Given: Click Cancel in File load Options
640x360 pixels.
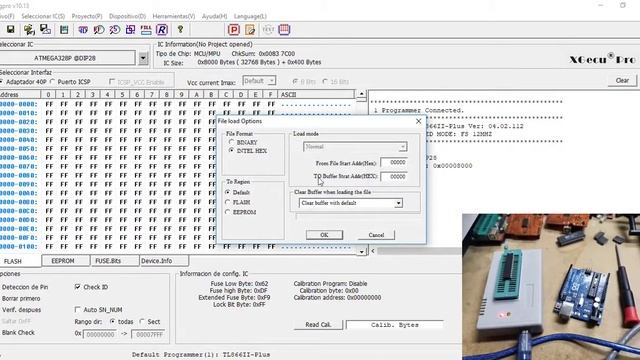Looking at the screenshot, I should point(376,235).
